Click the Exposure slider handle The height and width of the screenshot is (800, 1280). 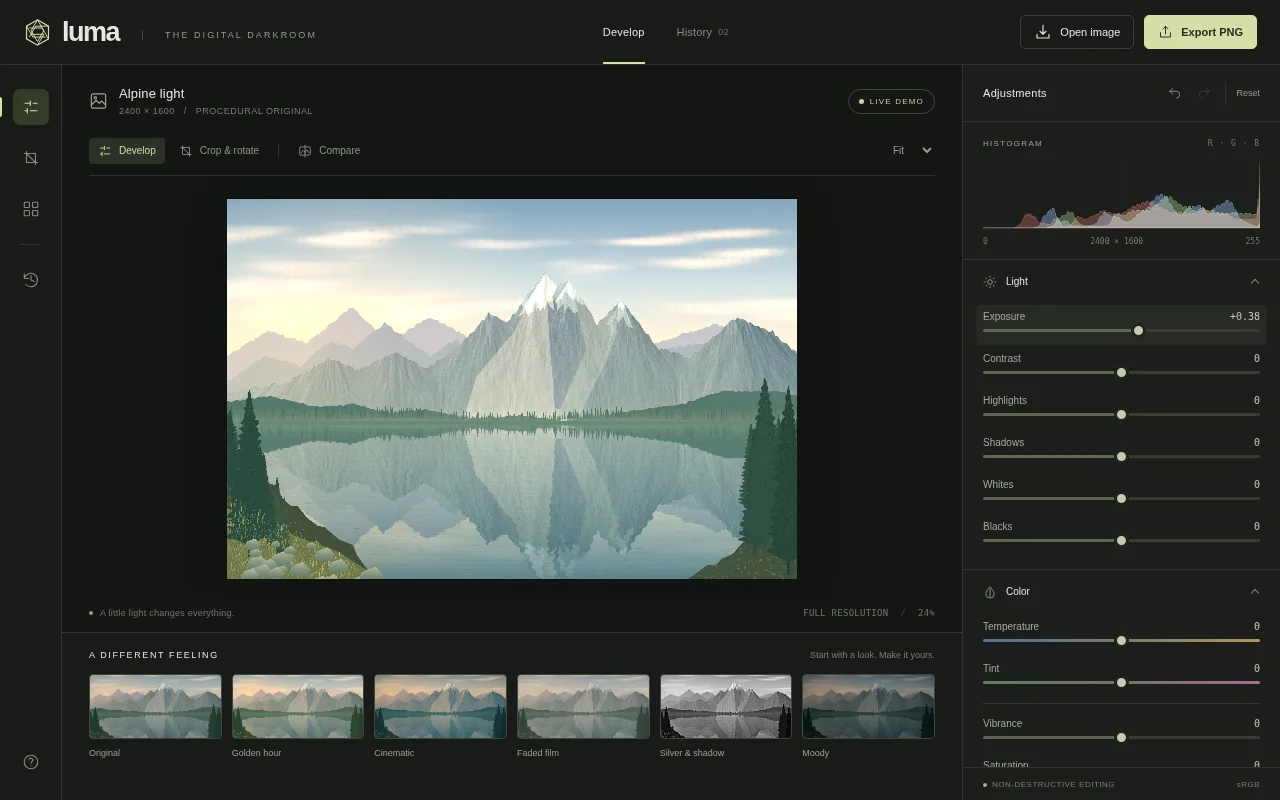[1138, 331]
